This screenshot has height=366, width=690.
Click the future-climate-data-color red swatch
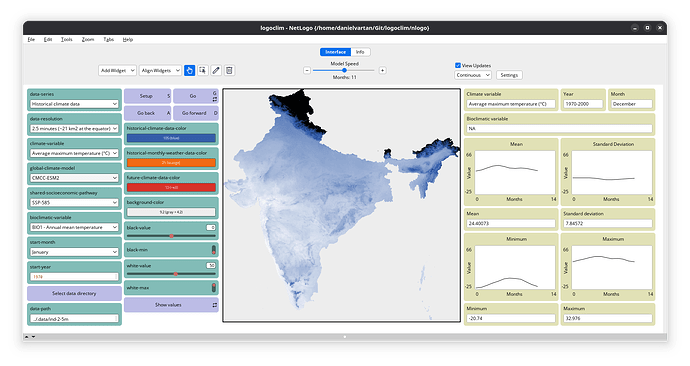click(171, 188)
